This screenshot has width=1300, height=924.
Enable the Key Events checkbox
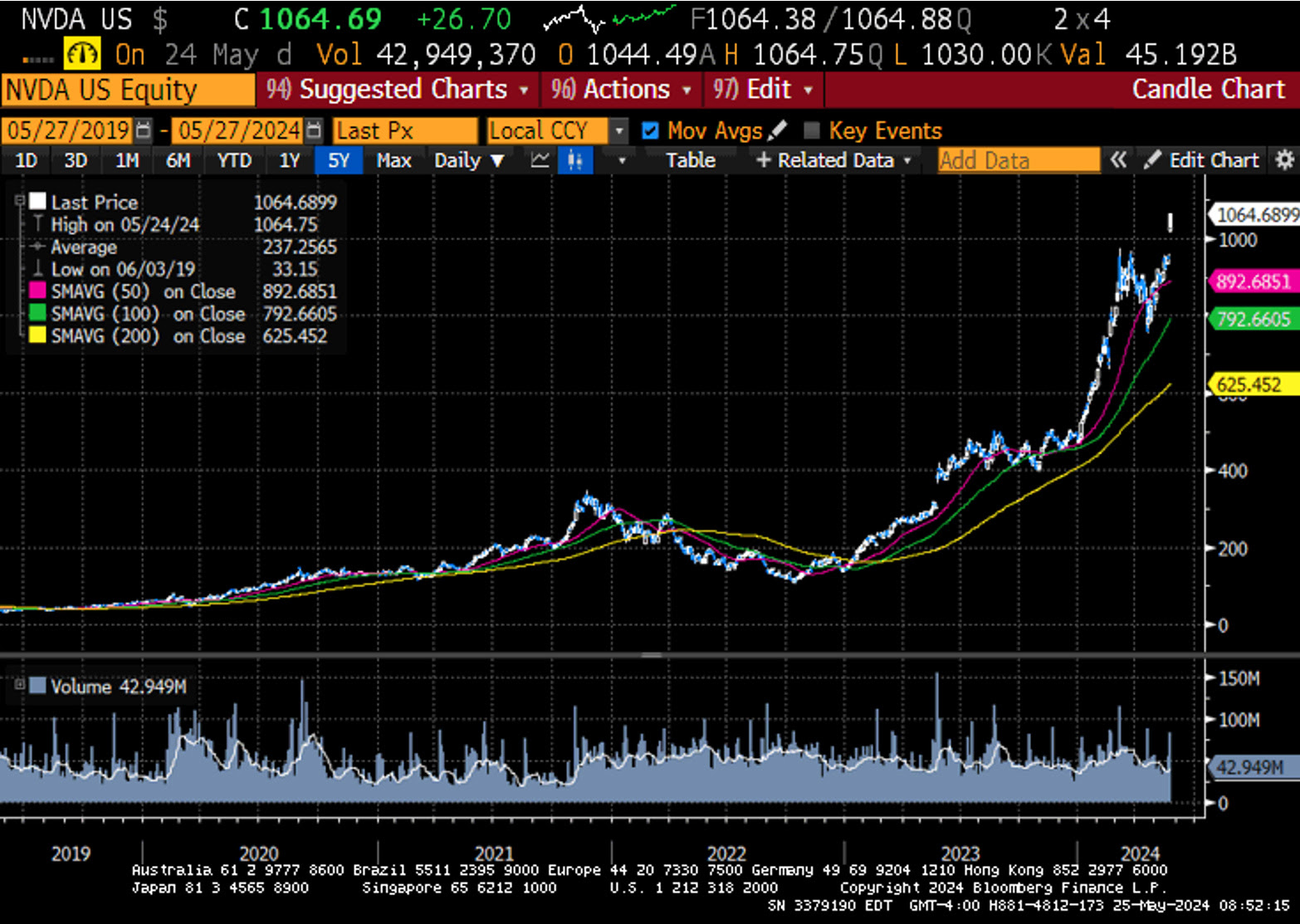coord(812,130)
